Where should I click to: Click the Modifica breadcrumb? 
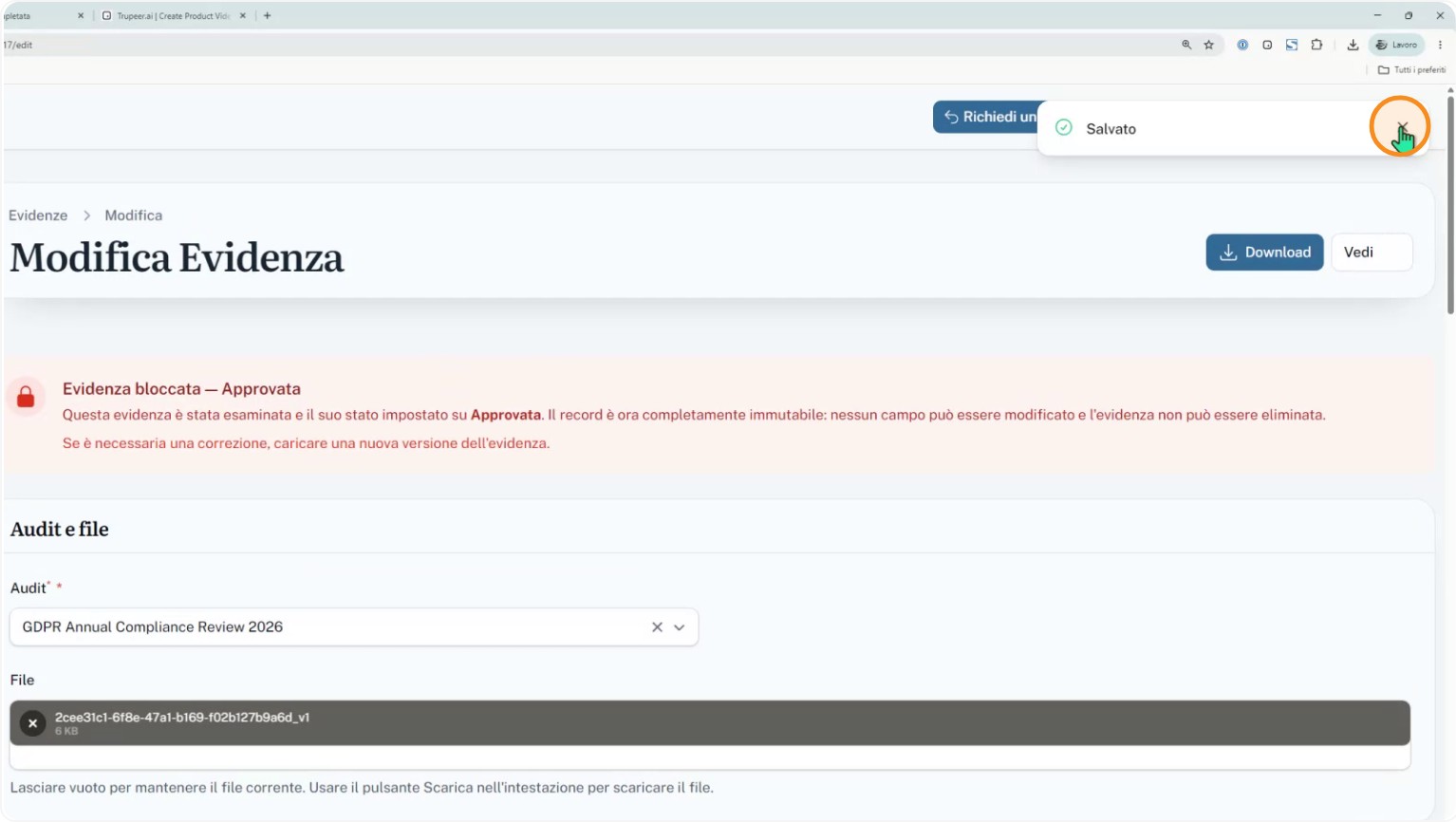click(134, 215)
